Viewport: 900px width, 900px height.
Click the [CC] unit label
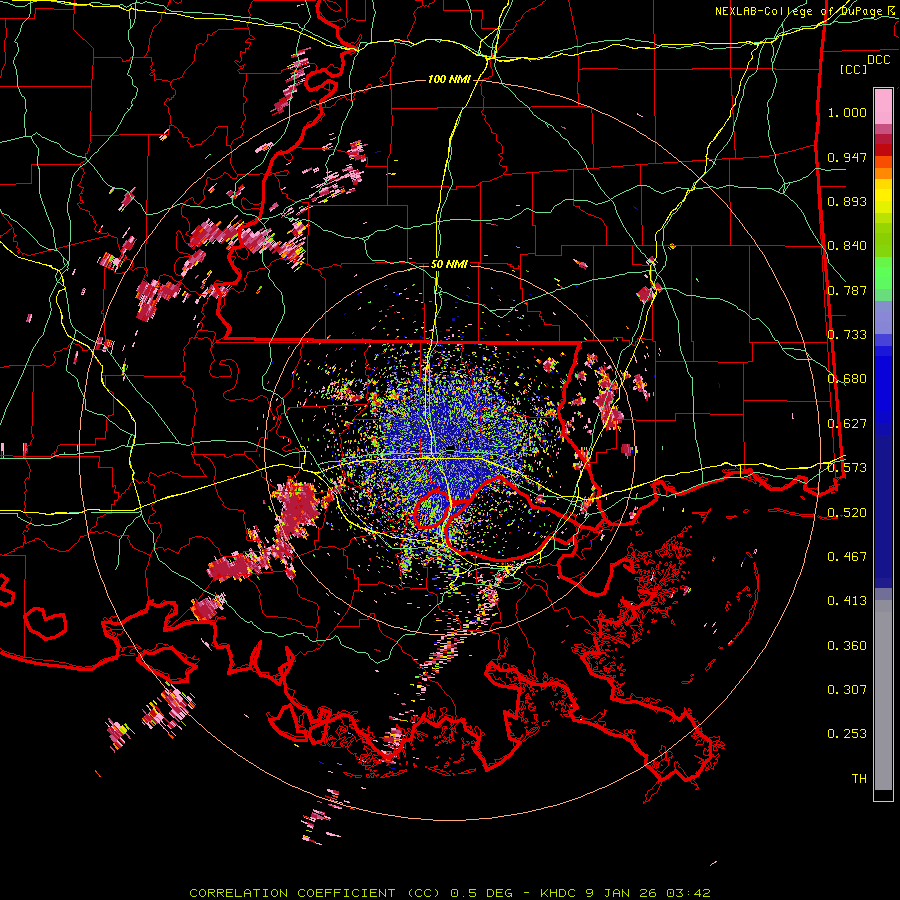point(854,69)
